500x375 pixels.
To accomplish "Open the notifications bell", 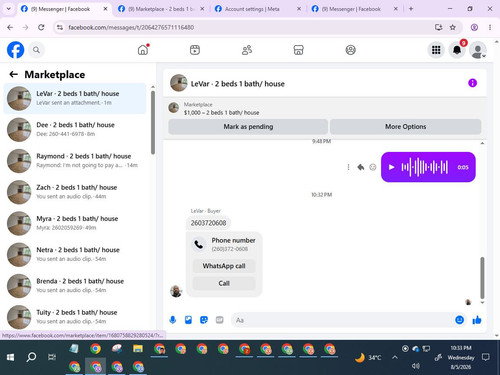I will point(457,50).
